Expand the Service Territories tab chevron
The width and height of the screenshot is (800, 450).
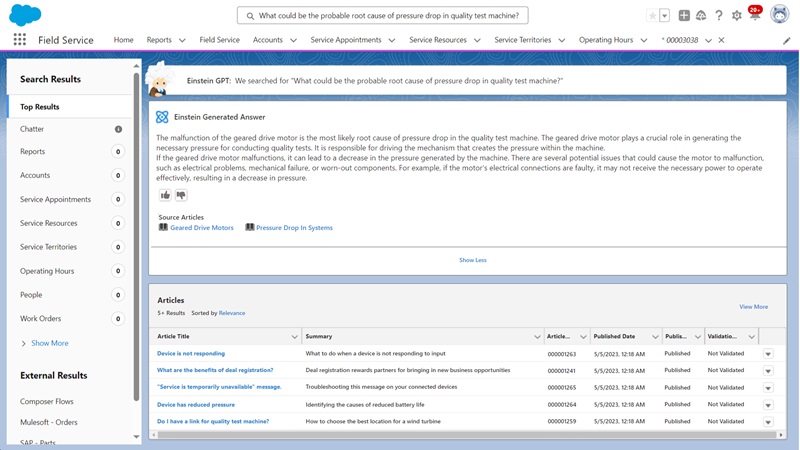[x=562, y=40]
